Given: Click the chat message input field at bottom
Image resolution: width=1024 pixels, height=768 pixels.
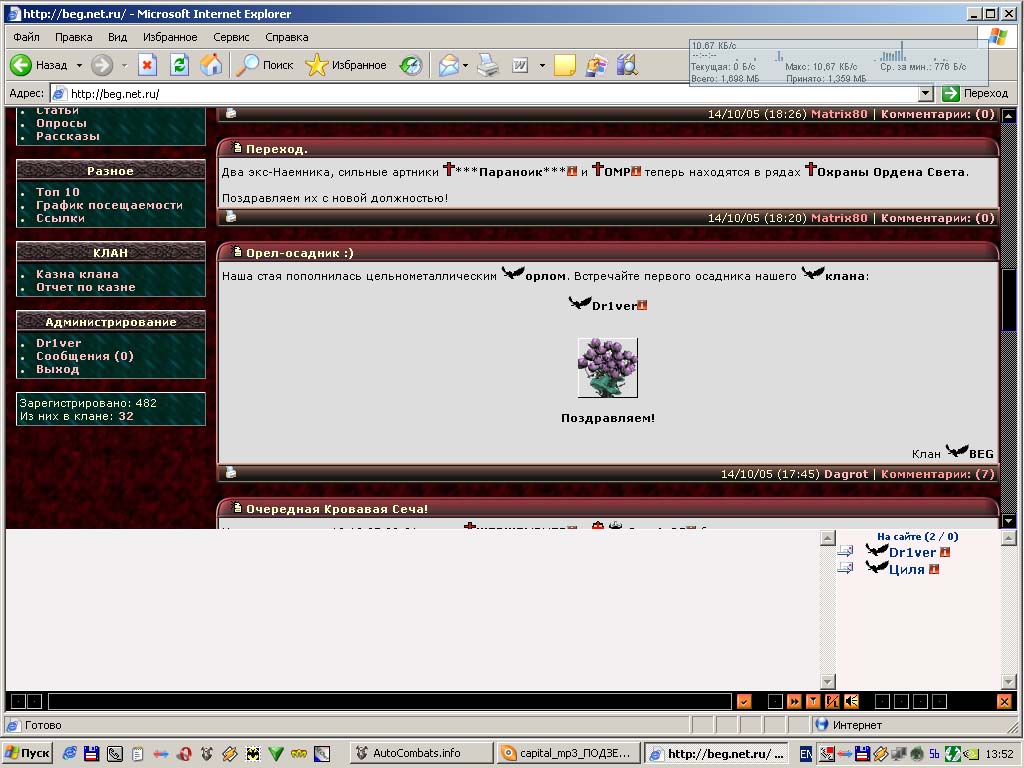Looking at the screenshot, I should (x=390, y=701).
